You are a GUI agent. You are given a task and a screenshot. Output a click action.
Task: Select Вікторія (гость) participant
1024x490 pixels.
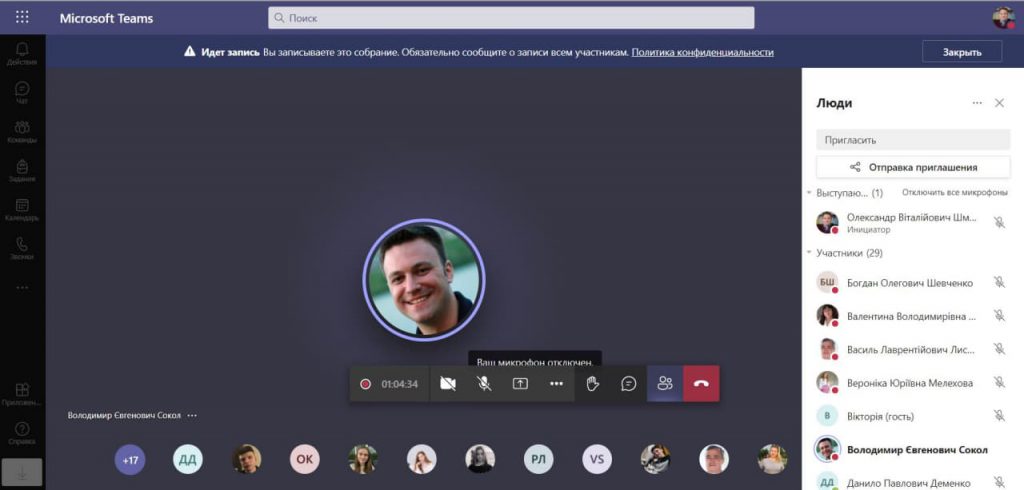click(913, 416)
